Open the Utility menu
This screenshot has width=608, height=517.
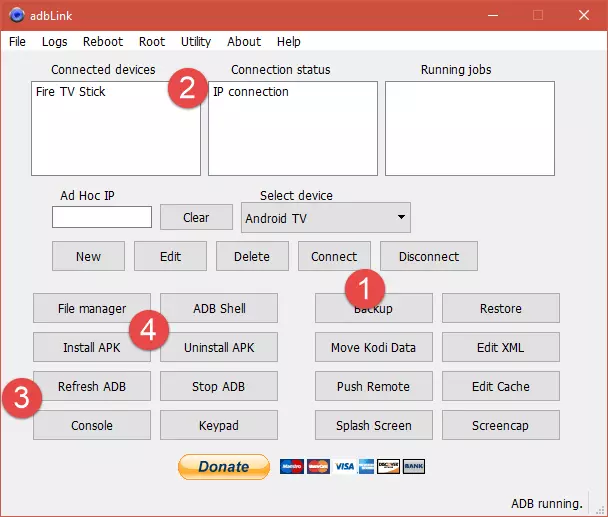(x=196, y=41)
